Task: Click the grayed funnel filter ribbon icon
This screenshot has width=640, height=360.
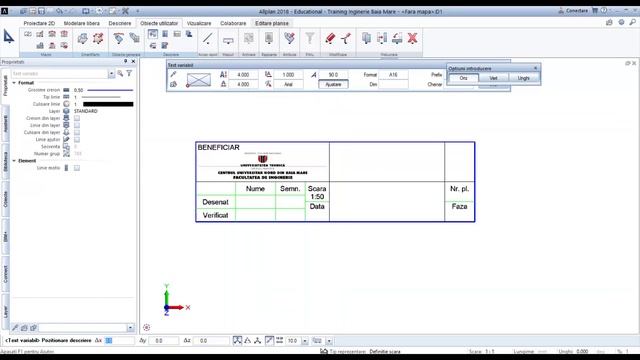Action: point(310,38)
